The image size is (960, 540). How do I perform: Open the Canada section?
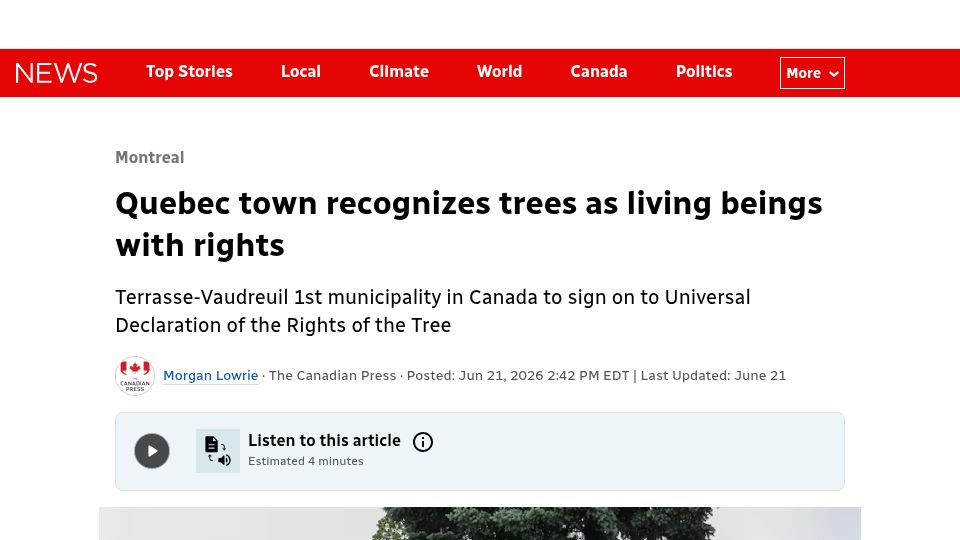click(599, 72)
